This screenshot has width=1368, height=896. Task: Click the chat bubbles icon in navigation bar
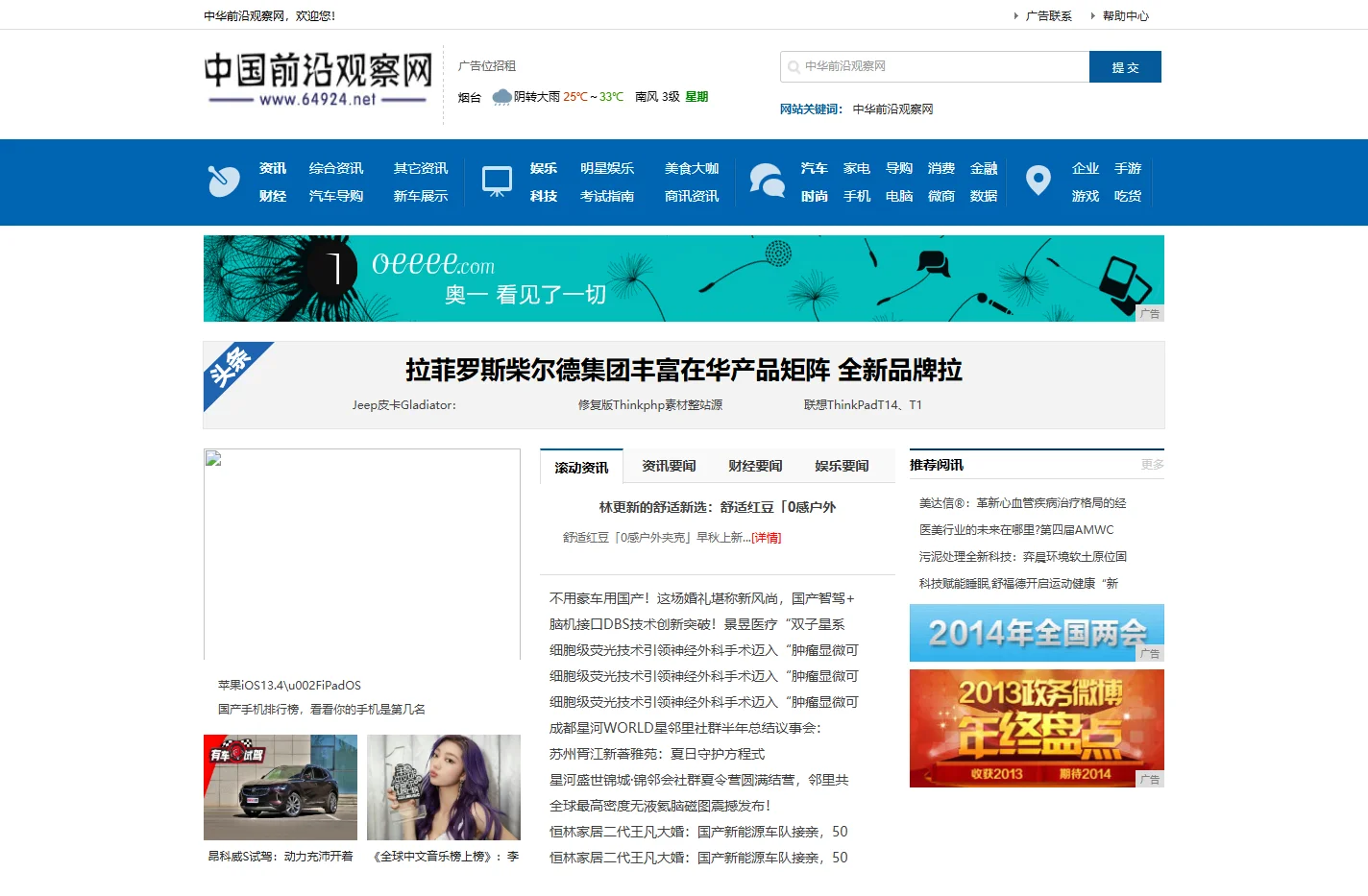tap(767, 181)
